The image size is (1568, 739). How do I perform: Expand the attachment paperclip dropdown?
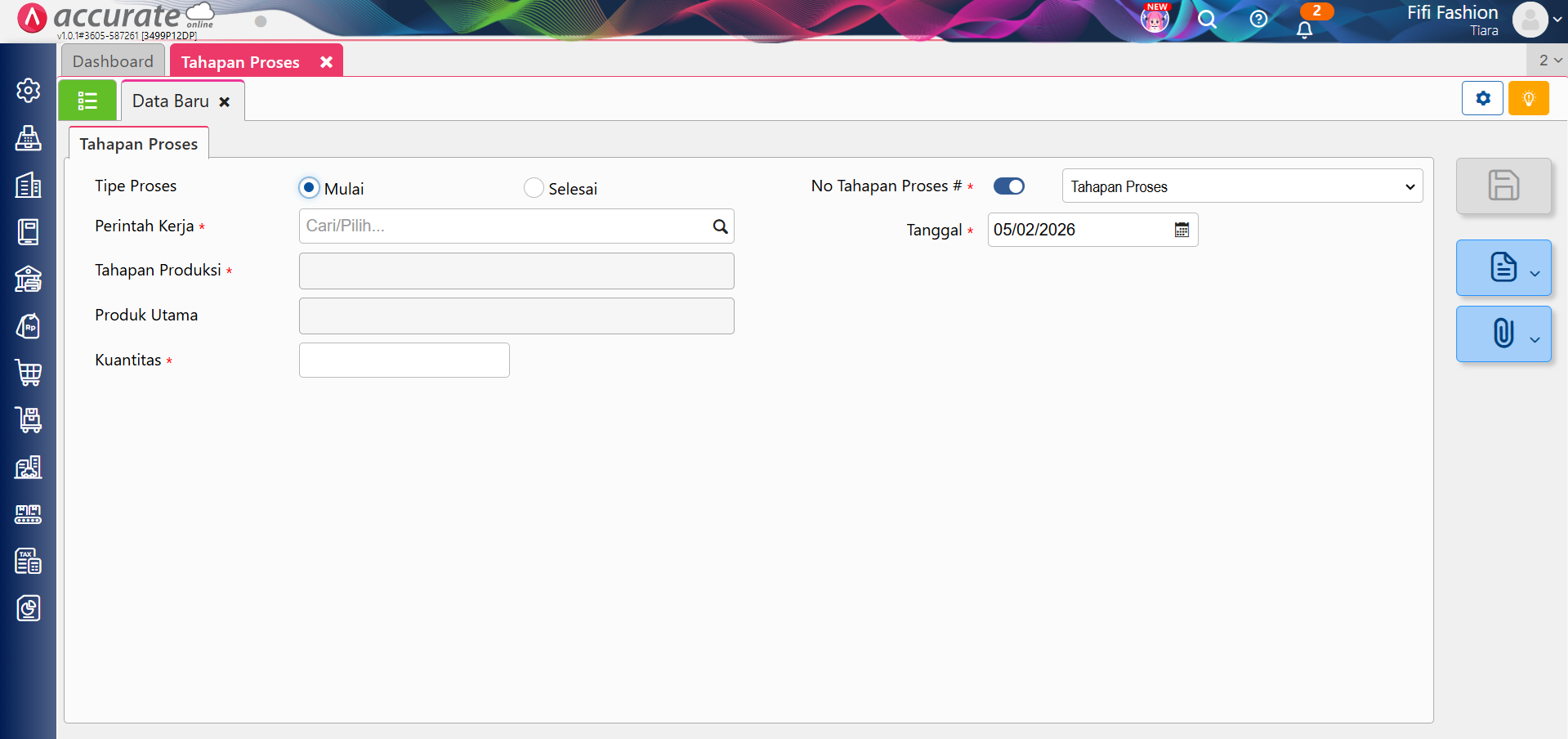(1534, 339)
